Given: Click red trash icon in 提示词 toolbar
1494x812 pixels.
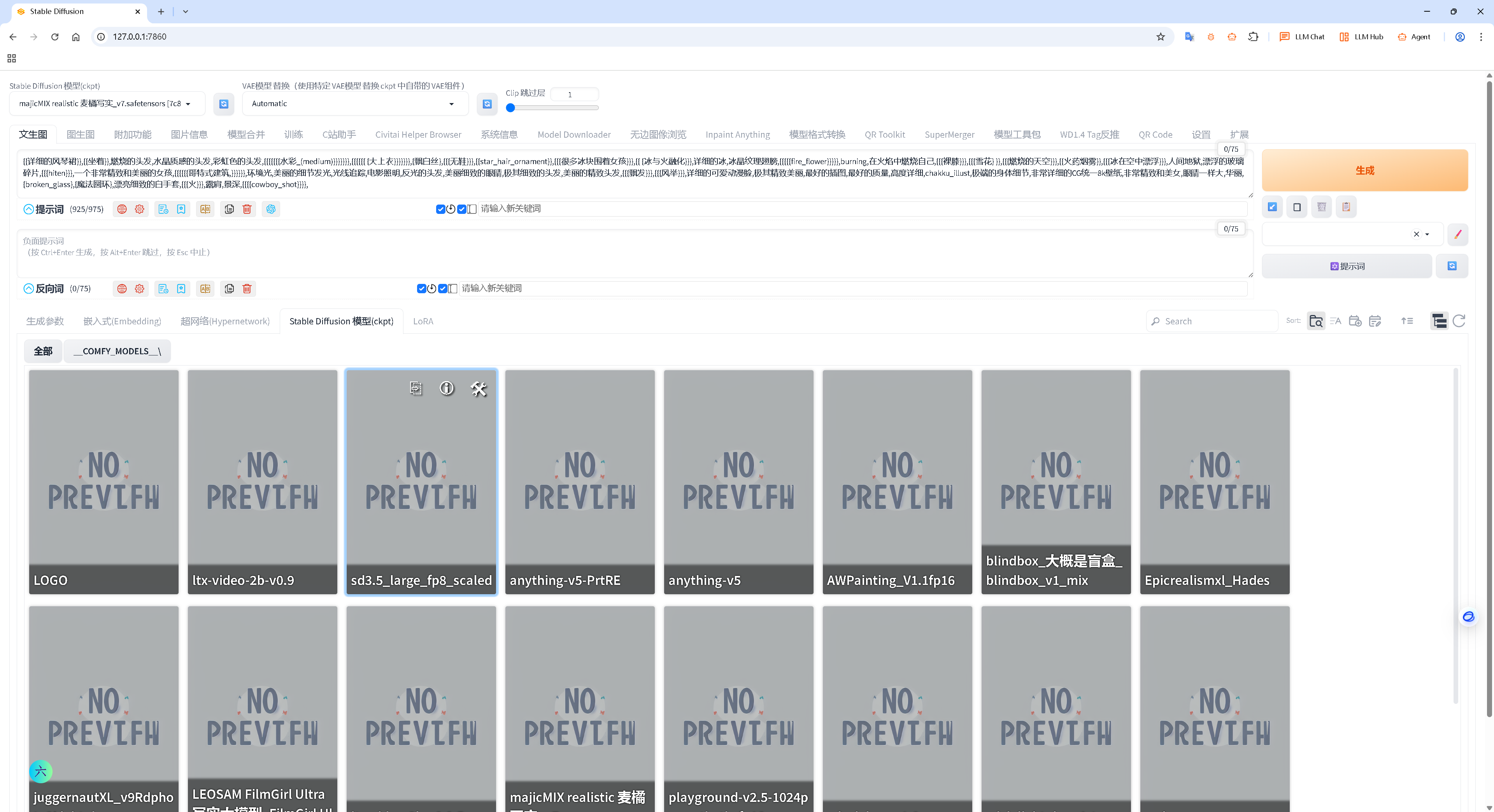Looking at the screenshot, I should point(247,209).
